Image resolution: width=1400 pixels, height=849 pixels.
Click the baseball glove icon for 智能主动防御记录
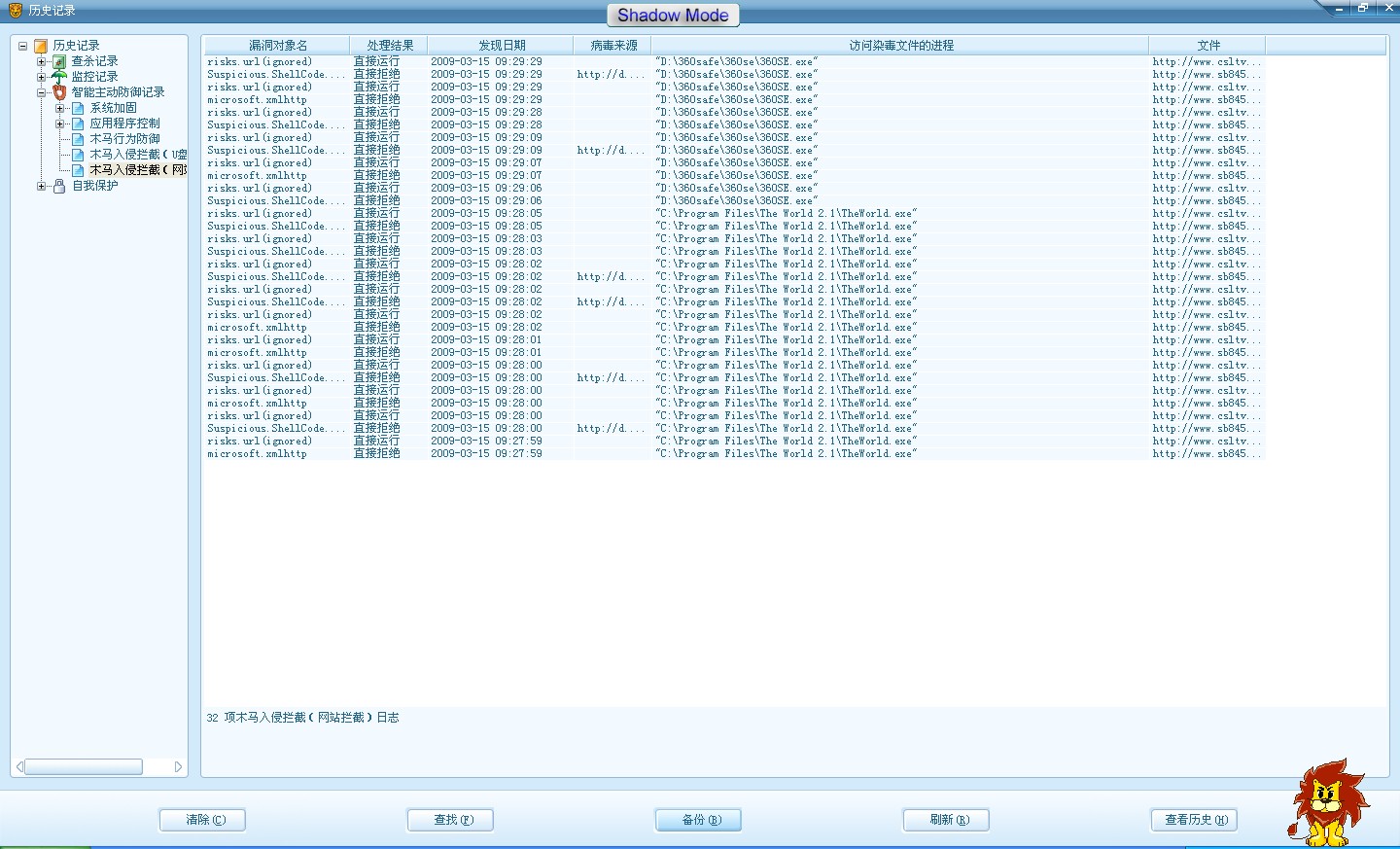tap(59, 92)
